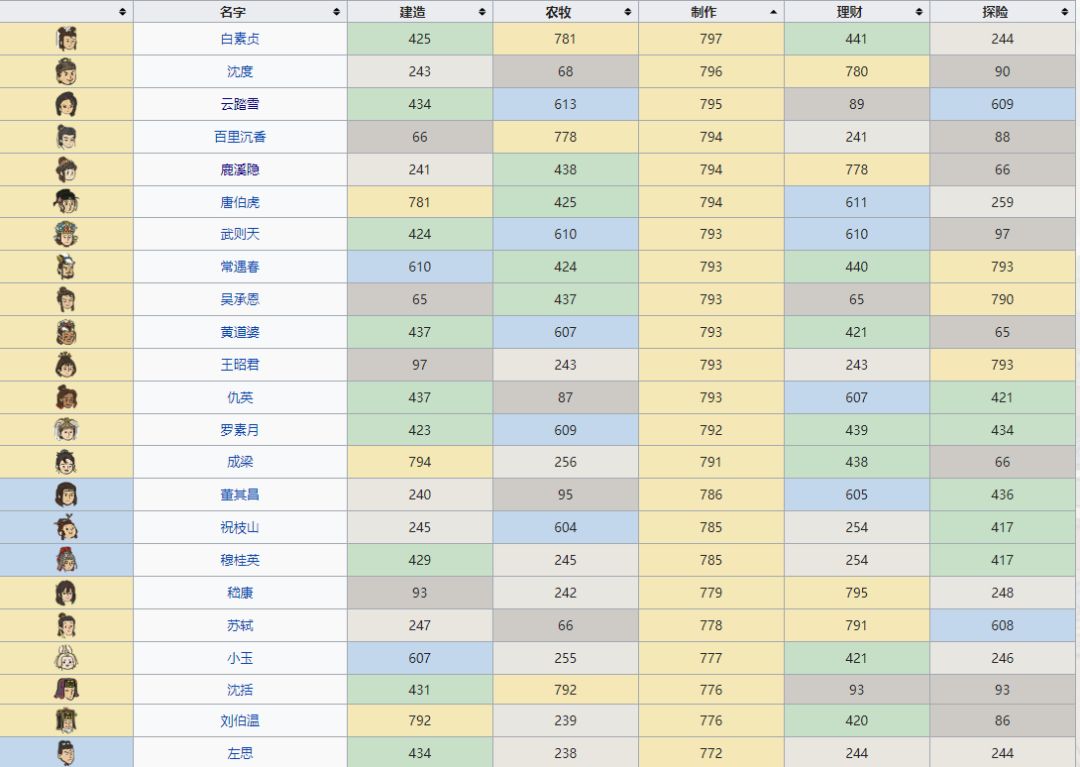1080x767 pixels.
Task: Sort table by 理财 values
Action: tap(857, 12)
